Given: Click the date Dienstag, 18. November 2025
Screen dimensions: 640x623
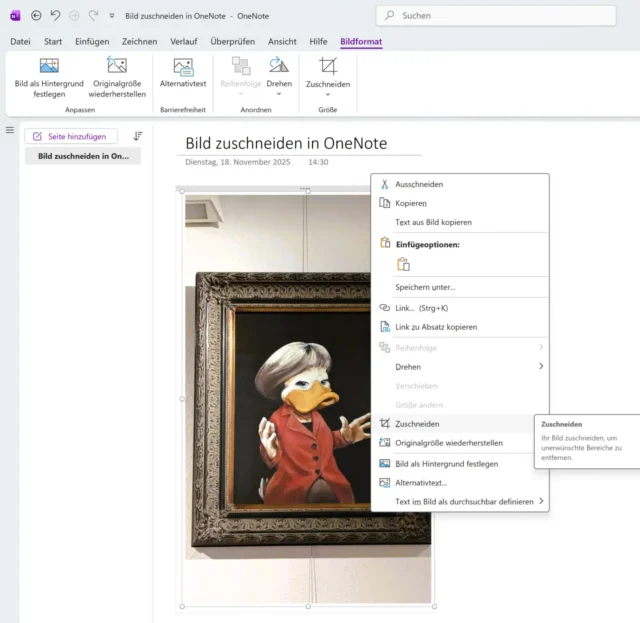Looking at the screenshot, I should (x=238, y=162).
